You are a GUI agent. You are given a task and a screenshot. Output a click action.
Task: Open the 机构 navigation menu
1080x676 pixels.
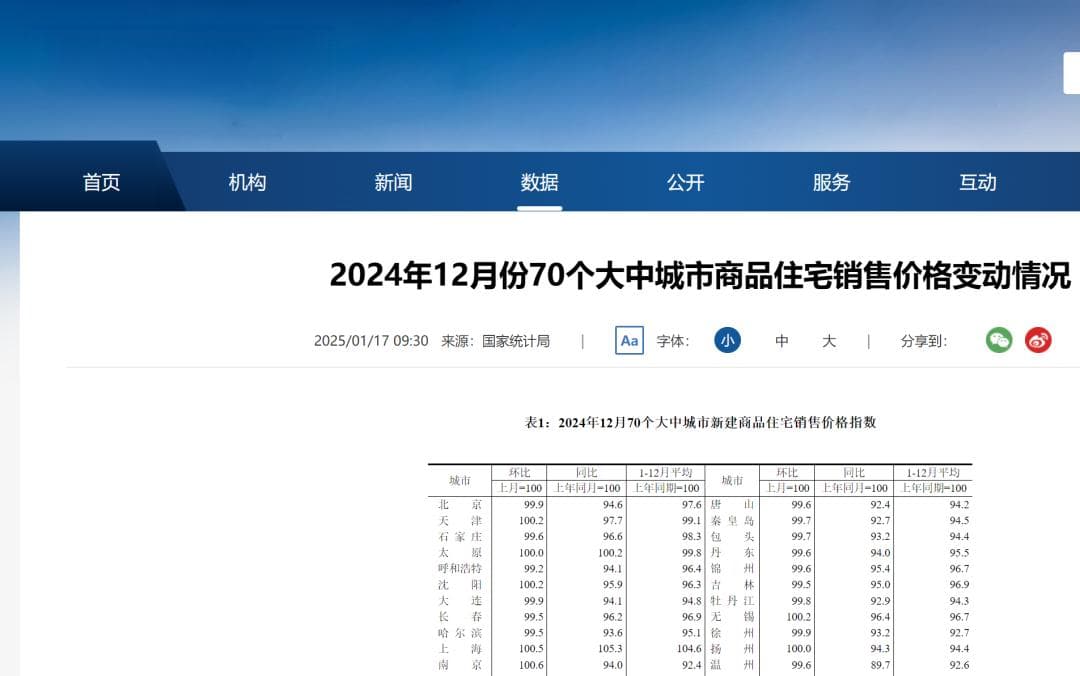[247, 183]
